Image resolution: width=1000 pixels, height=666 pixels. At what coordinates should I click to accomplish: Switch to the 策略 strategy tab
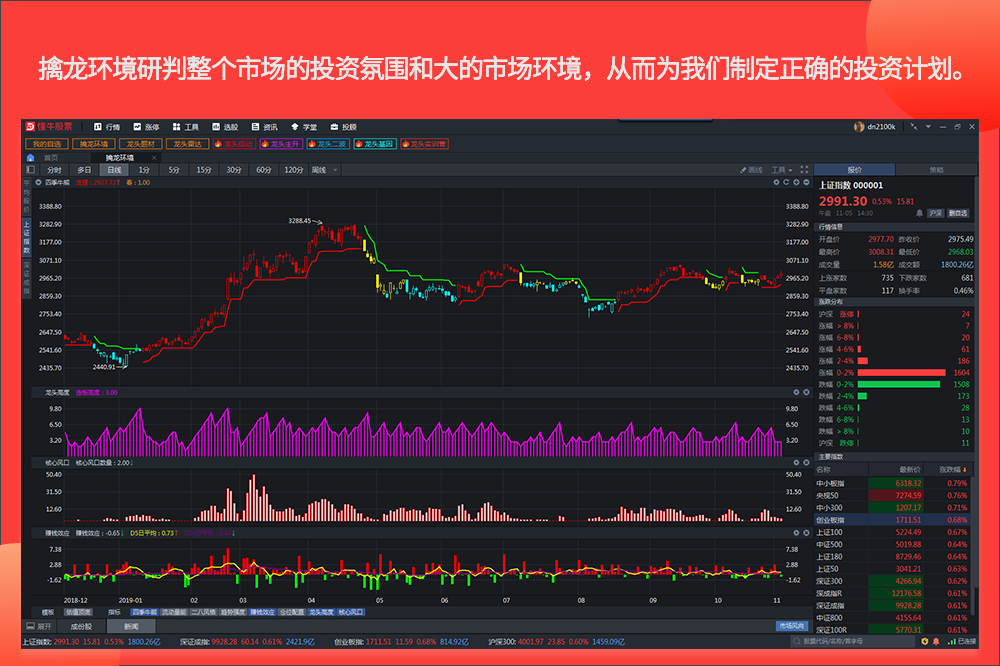pyautogui.click(x=936, y=170)
